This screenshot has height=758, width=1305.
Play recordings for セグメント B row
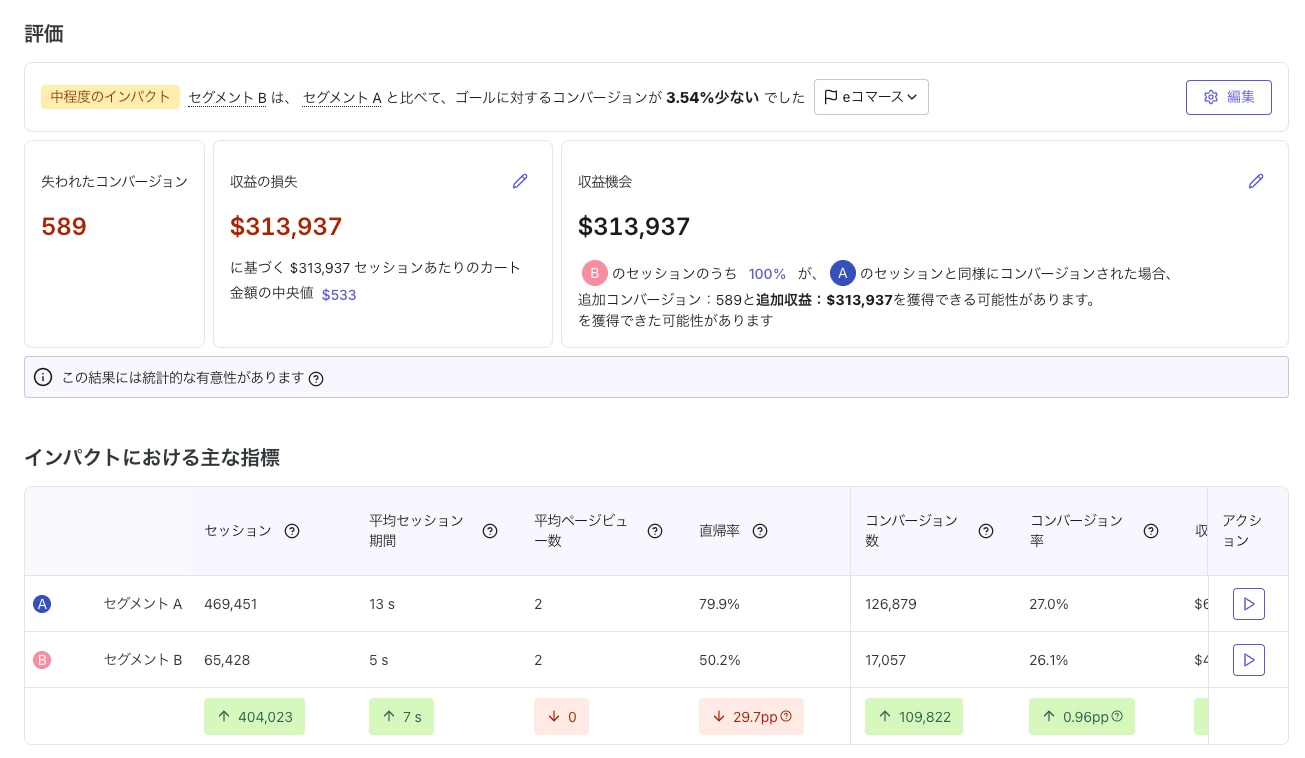point(1249,660)
